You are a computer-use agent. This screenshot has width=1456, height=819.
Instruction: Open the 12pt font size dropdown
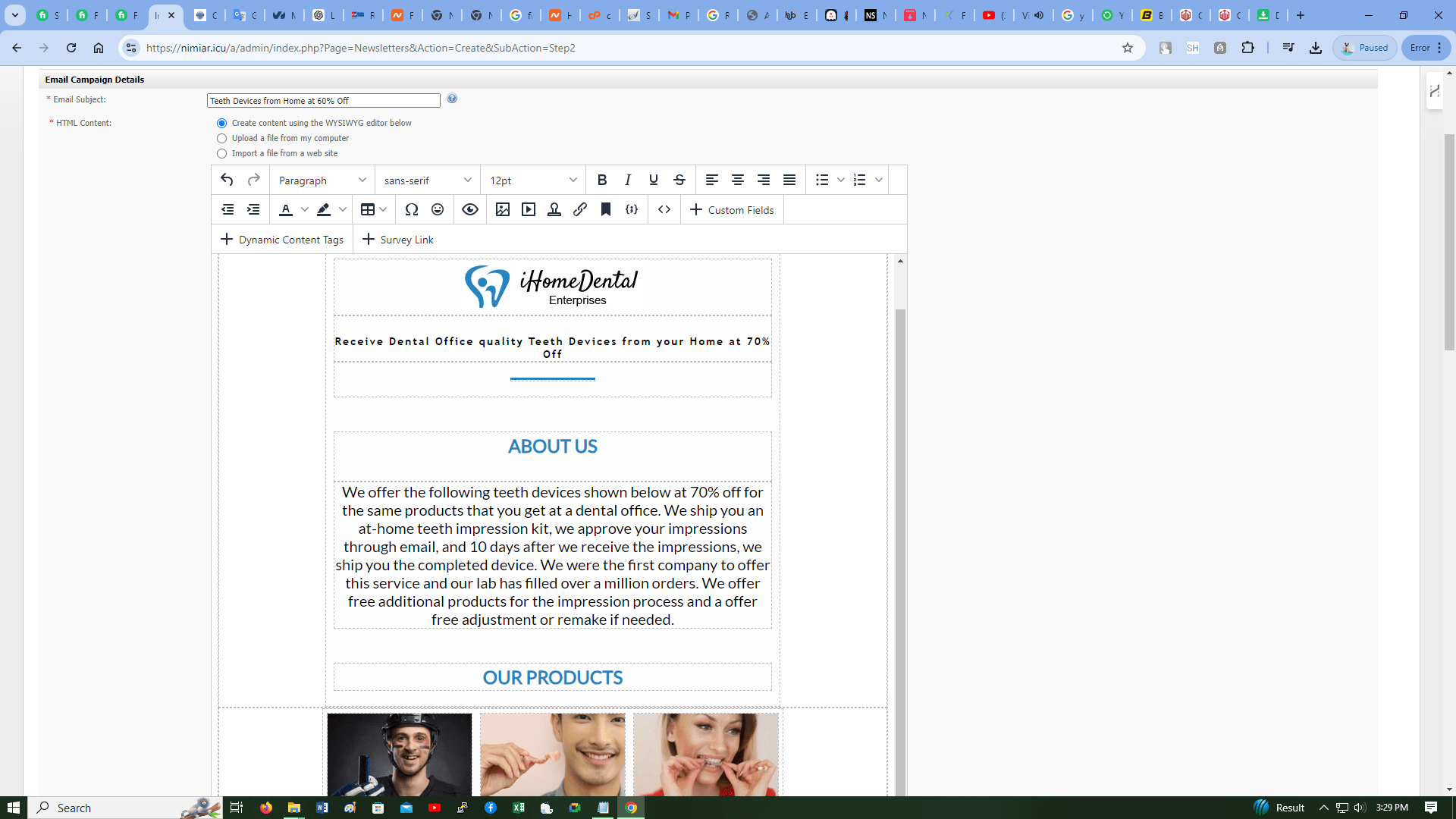(533, 180)
